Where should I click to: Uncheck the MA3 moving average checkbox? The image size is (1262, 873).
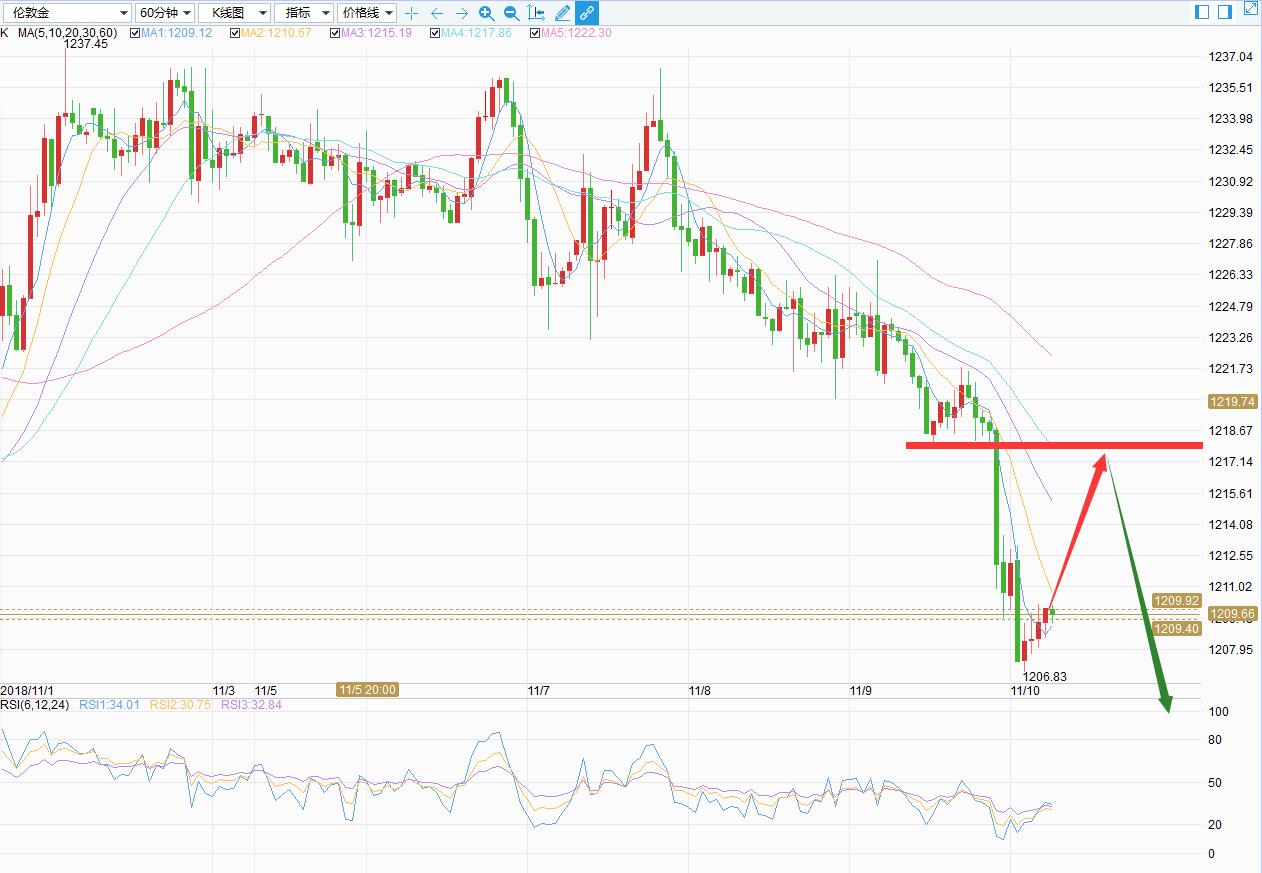[335, 33]
